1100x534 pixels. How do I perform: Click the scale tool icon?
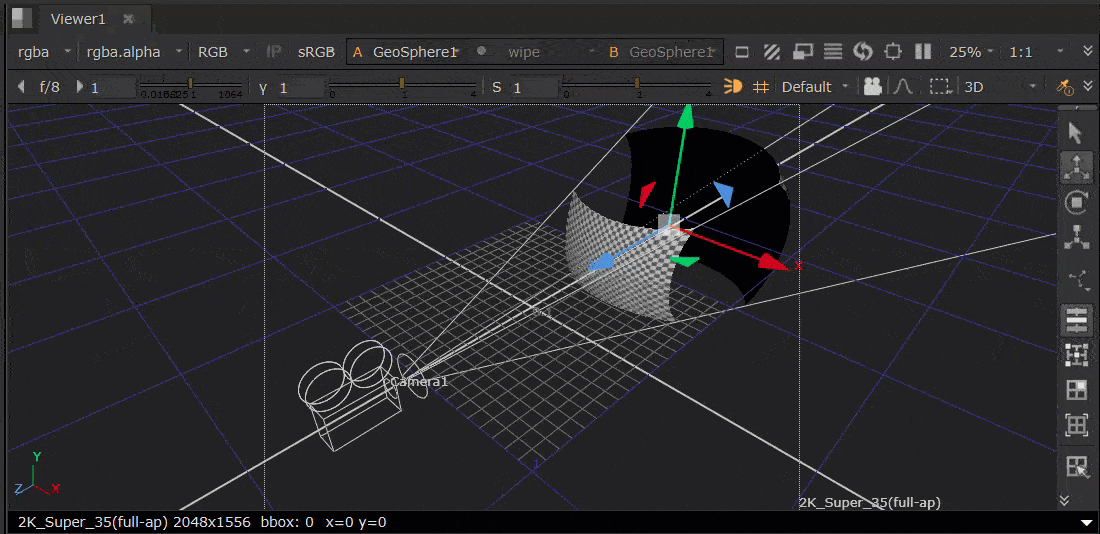[1076, 239]
